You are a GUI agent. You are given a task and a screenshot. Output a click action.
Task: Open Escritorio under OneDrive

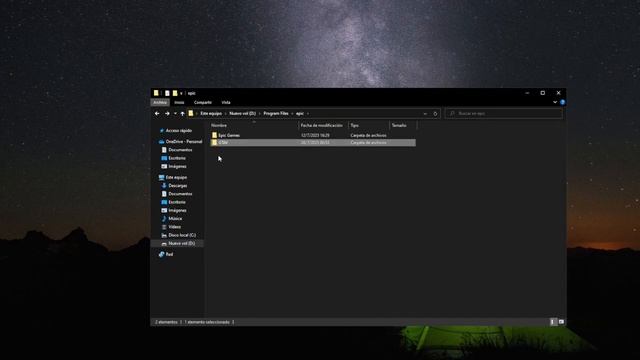coord(173,158)
